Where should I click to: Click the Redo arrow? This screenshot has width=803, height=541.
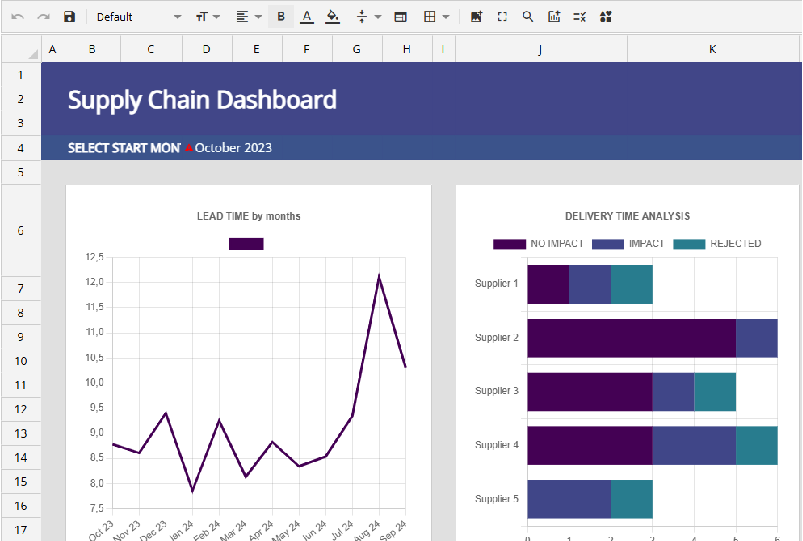pos(43,17)
